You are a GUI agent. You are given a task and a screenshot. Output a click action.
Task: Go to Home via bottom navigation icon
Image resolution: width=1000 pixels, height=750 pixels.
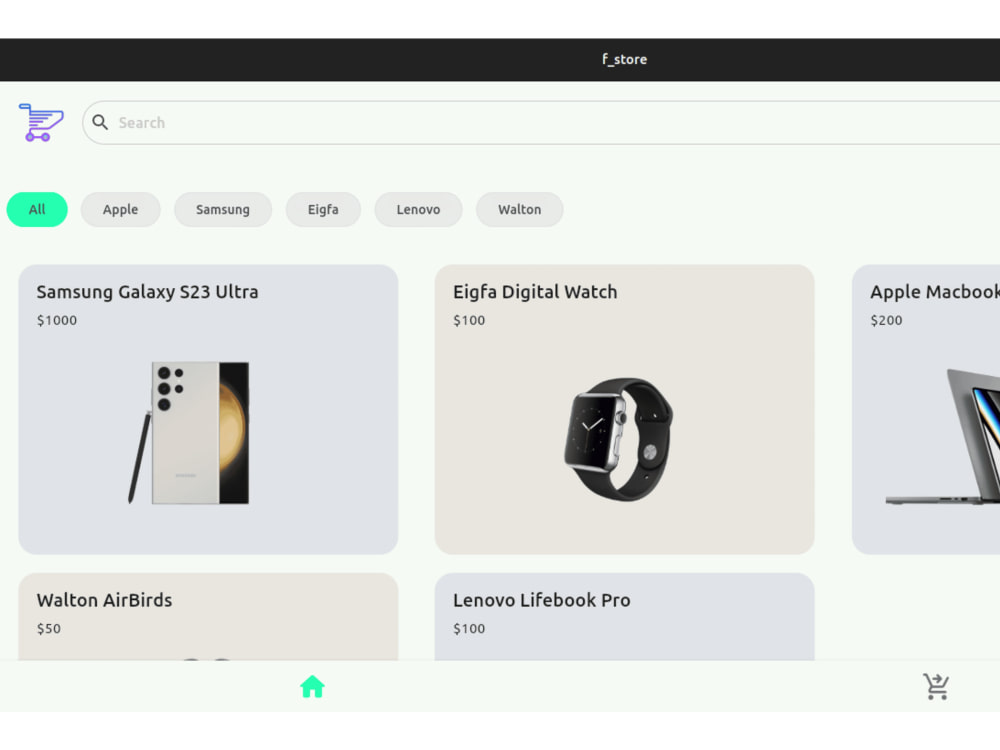pyautogui.click(x=312, y=687)
